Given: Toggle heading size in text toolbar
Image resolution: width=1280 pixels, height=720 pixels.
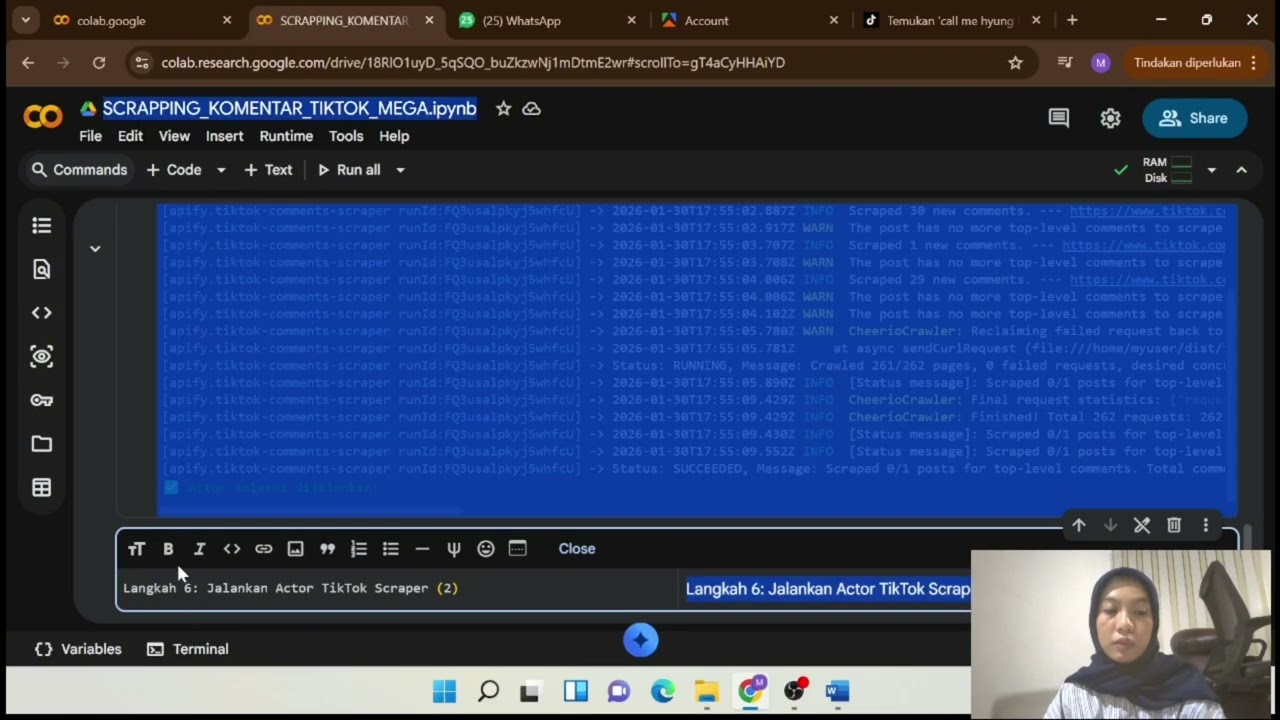Looking at the screenshot, I should click(137, 549).
